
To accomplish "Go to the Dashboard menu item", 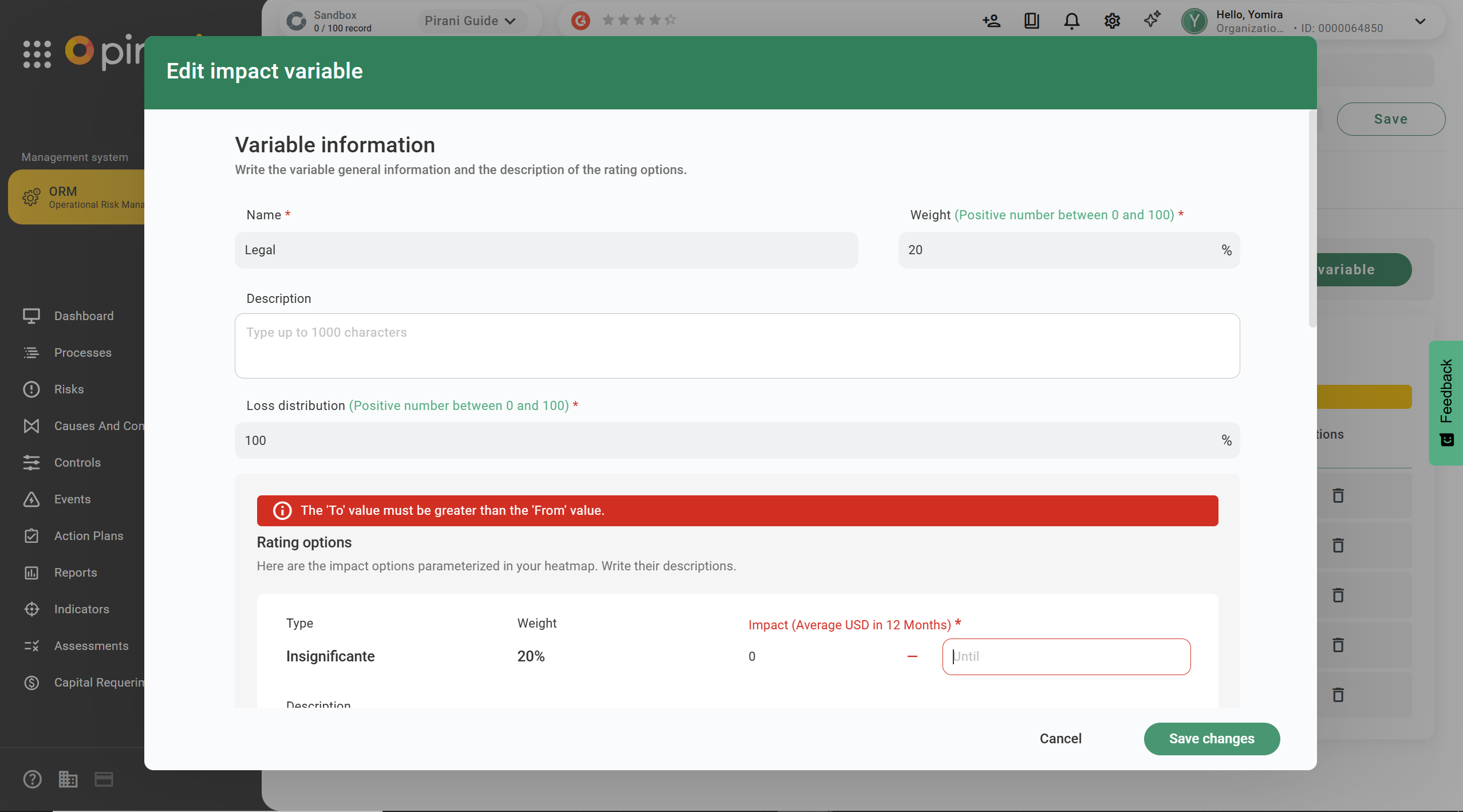I will pos(84,316).
